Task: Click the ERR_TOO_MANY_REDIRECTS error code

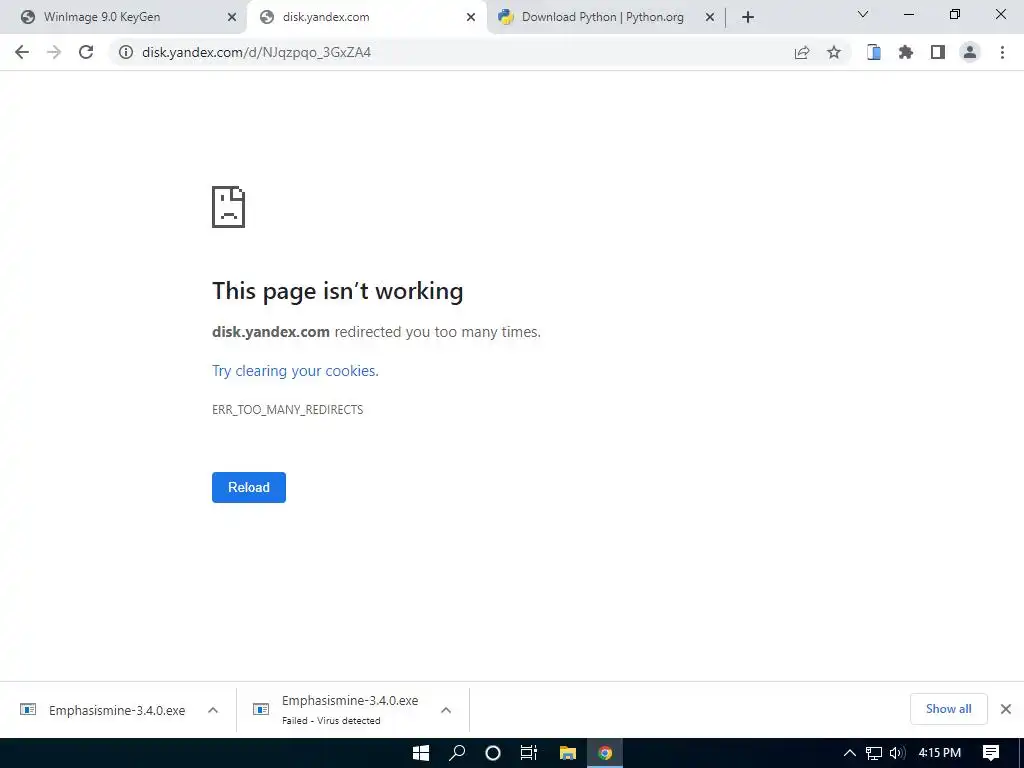Action: click(x=287, y=409)
